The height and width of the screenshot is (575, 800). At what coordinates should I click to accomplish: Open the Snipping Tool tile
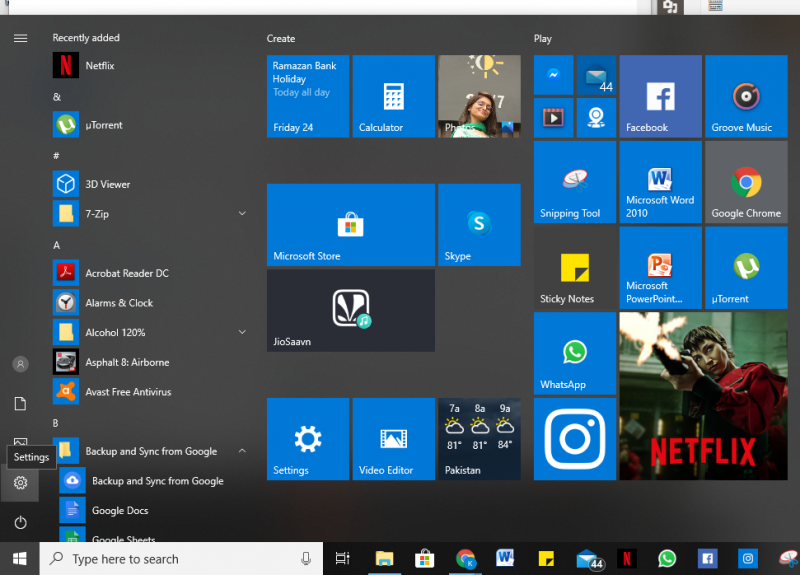tap(574, 181)
